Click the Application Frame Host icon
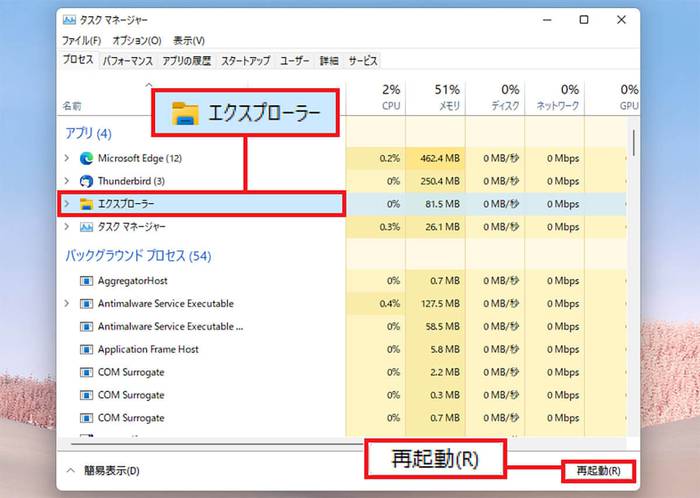Viewport: 700px width, 498px height. (86, 349)
